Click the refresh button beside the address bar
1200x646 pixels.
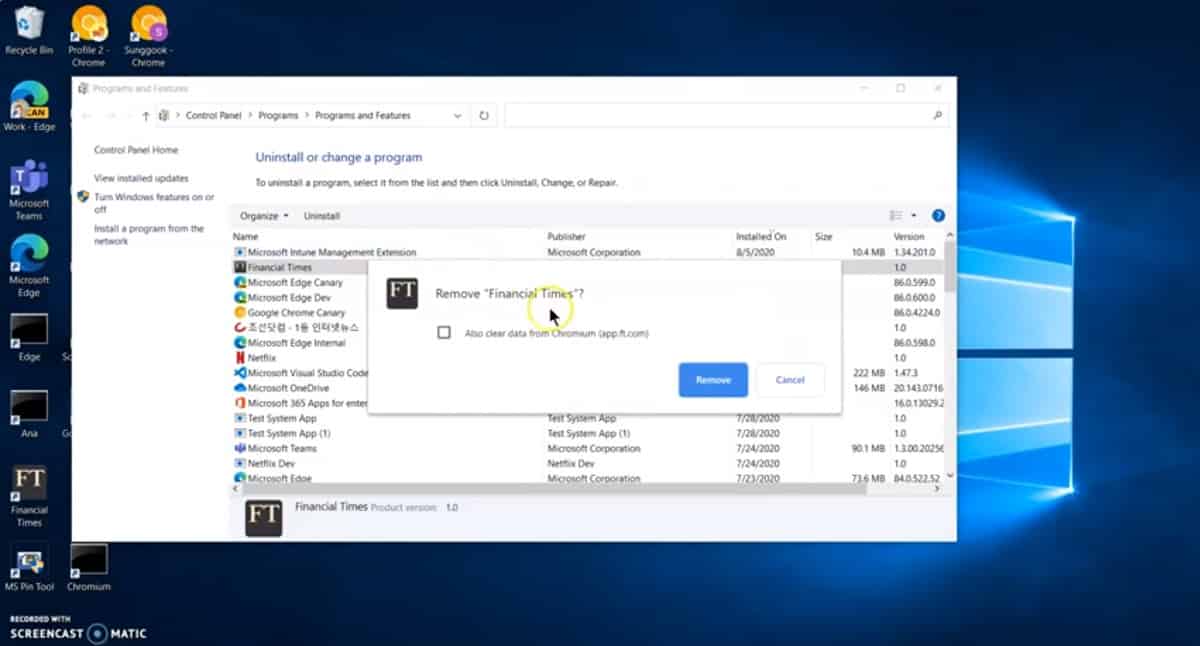pyautogui.click(x=484, y=116)
